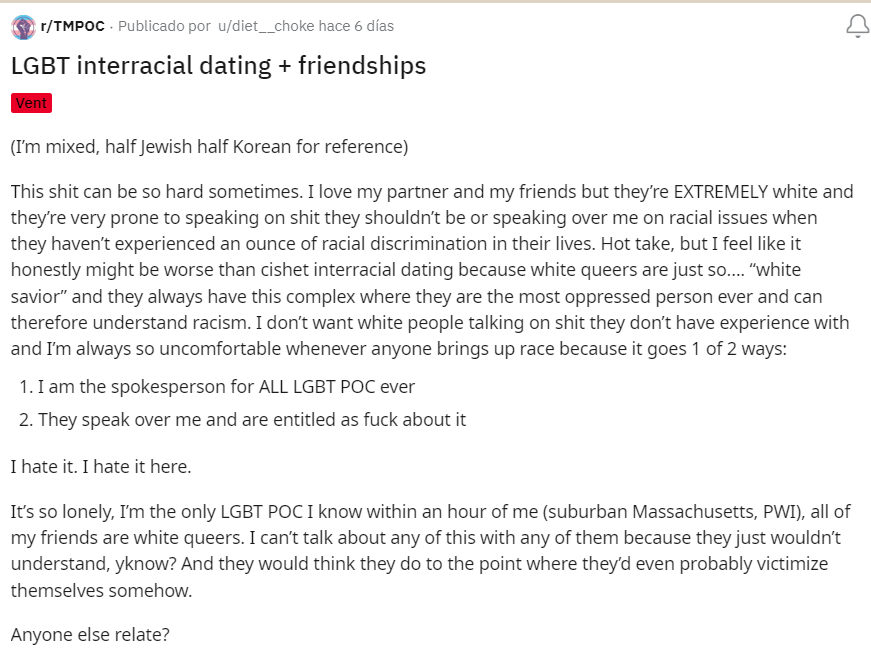Click the 'Anyone else relate?' line
This screenshot has width=871, height=657.
pyautogui.click(x=90, y=634)
